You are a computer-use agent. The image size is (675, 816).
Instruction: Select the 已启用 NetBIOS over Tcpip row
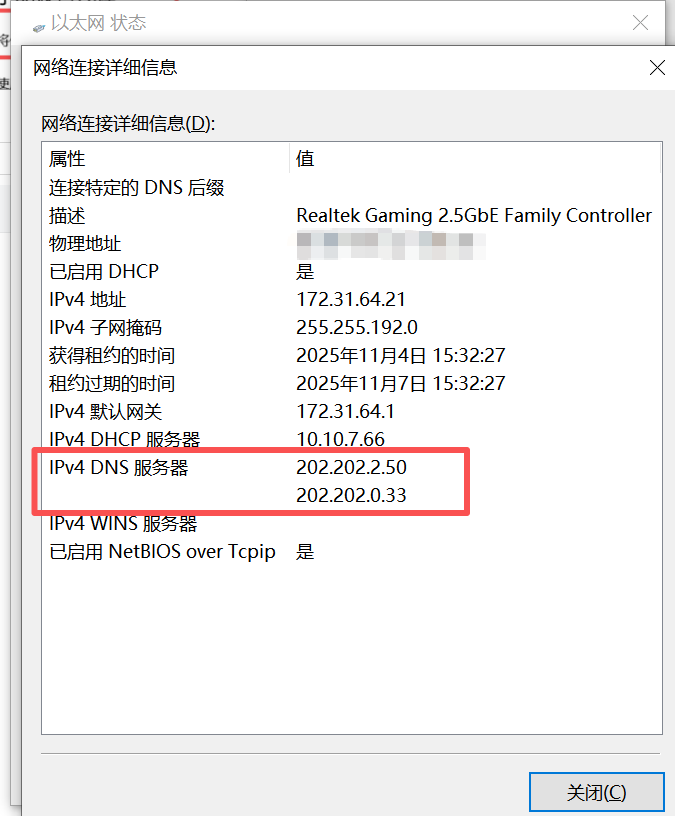coord(162,551)
